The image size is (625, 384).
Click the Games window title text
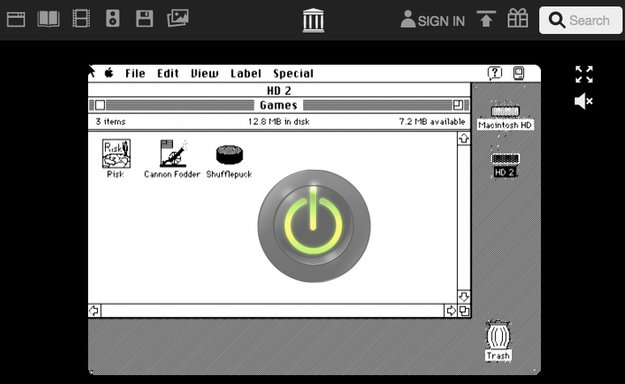[279, 105]
